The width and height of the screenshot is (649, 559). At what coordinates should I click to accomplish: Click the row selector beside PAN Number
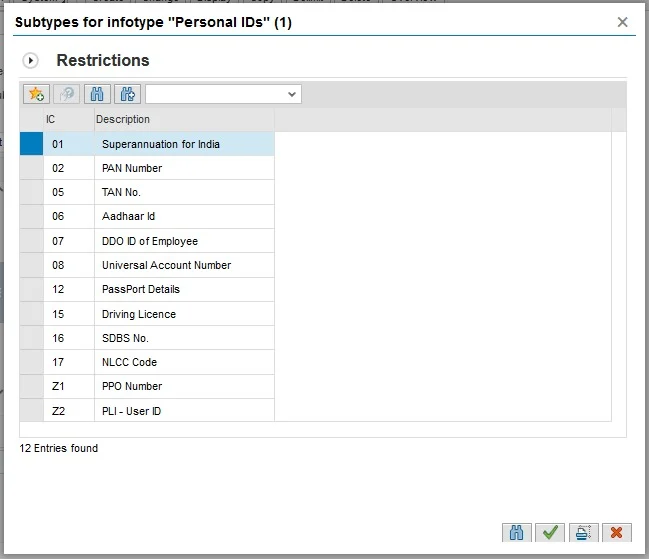(31, 168)
